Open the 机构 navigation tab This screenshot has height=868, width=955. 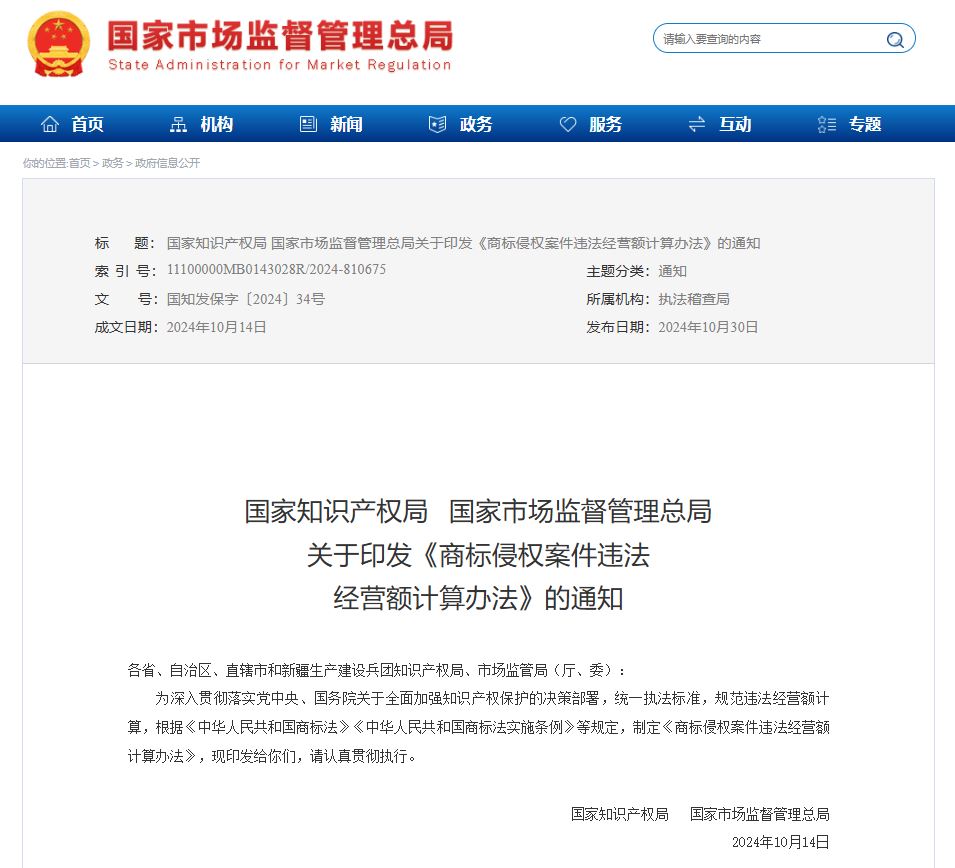click(217, 124)
